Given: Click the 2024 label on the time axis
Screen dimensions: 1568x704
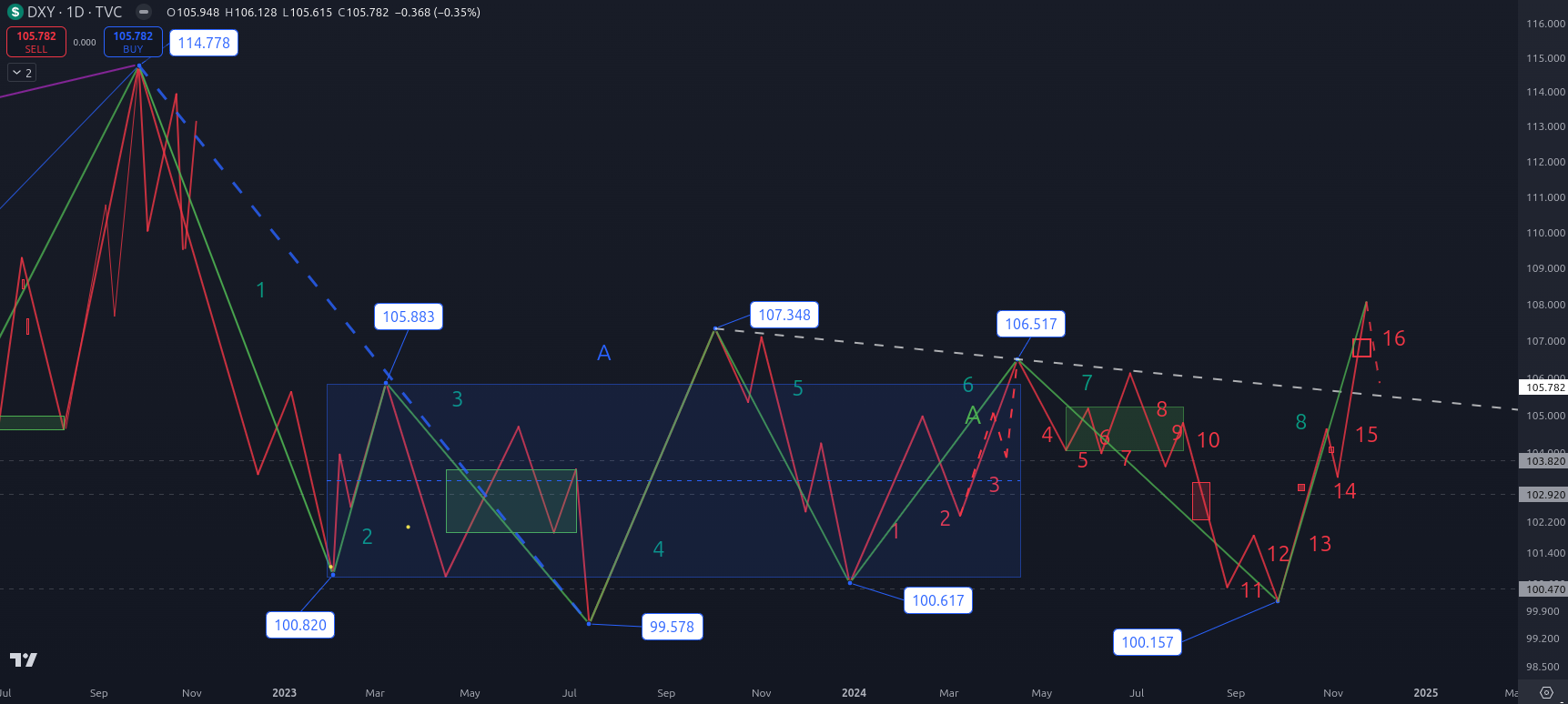Looking at the screenshot, I should click(854, 693).
